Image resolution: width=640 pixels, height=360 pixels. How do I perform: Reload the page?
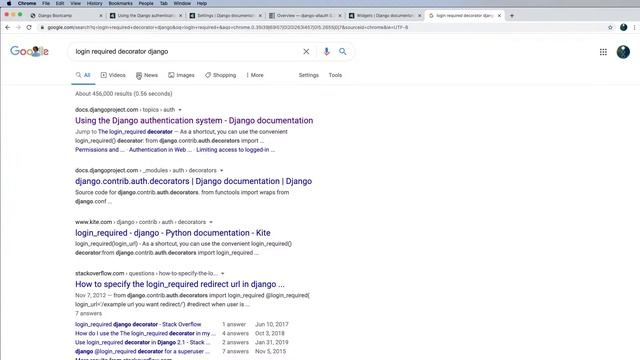click(29, 27)
